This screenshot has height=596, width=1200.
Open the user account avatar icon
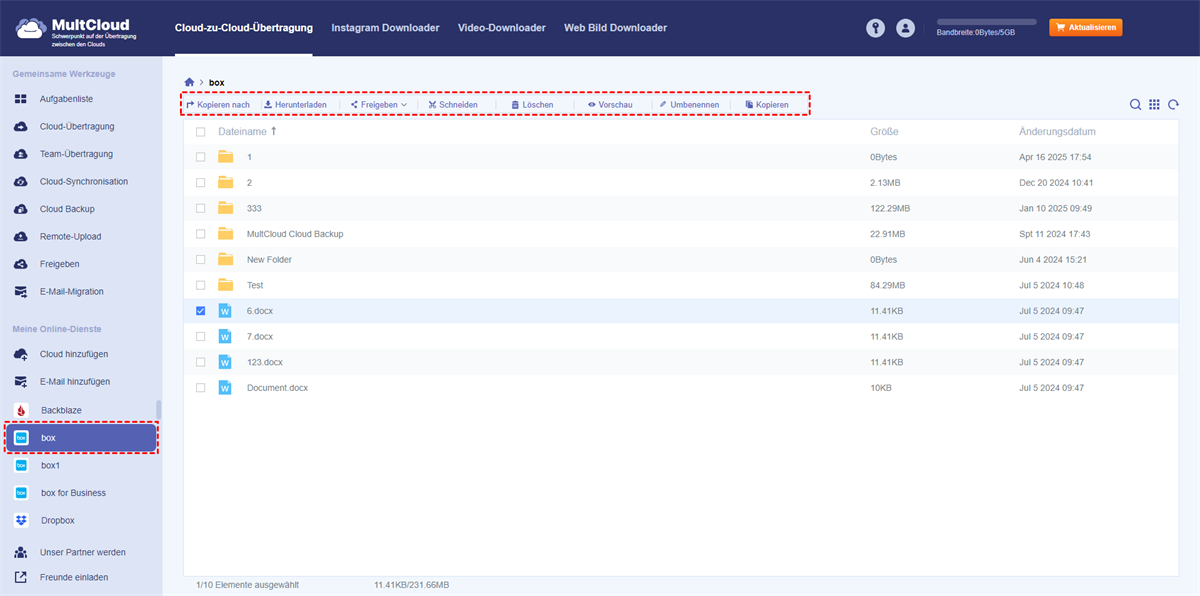906,29
